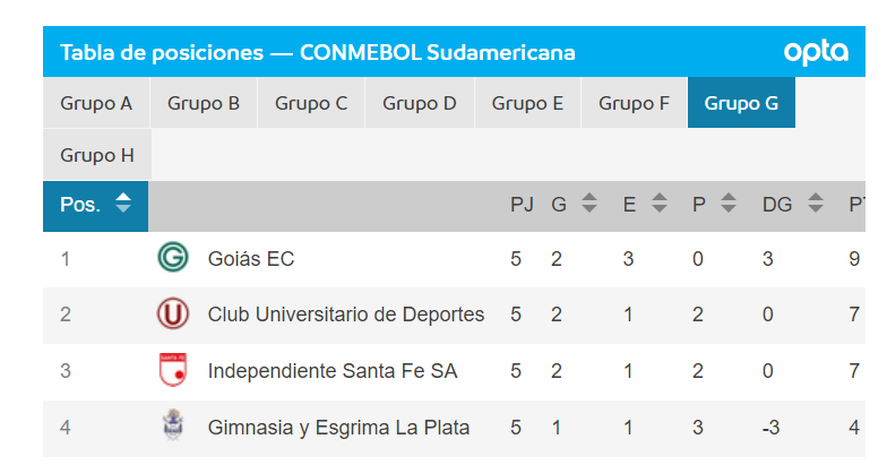887x465 pixels.
Task: Switch to the Grupo B tab
Action: [203, 103]
